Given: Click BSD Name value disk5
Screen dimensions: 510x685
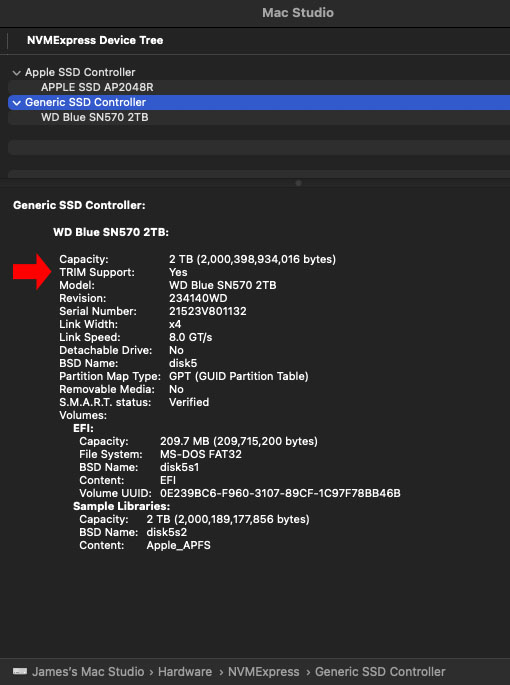Looking at the screenshot, I should [183, 363].
